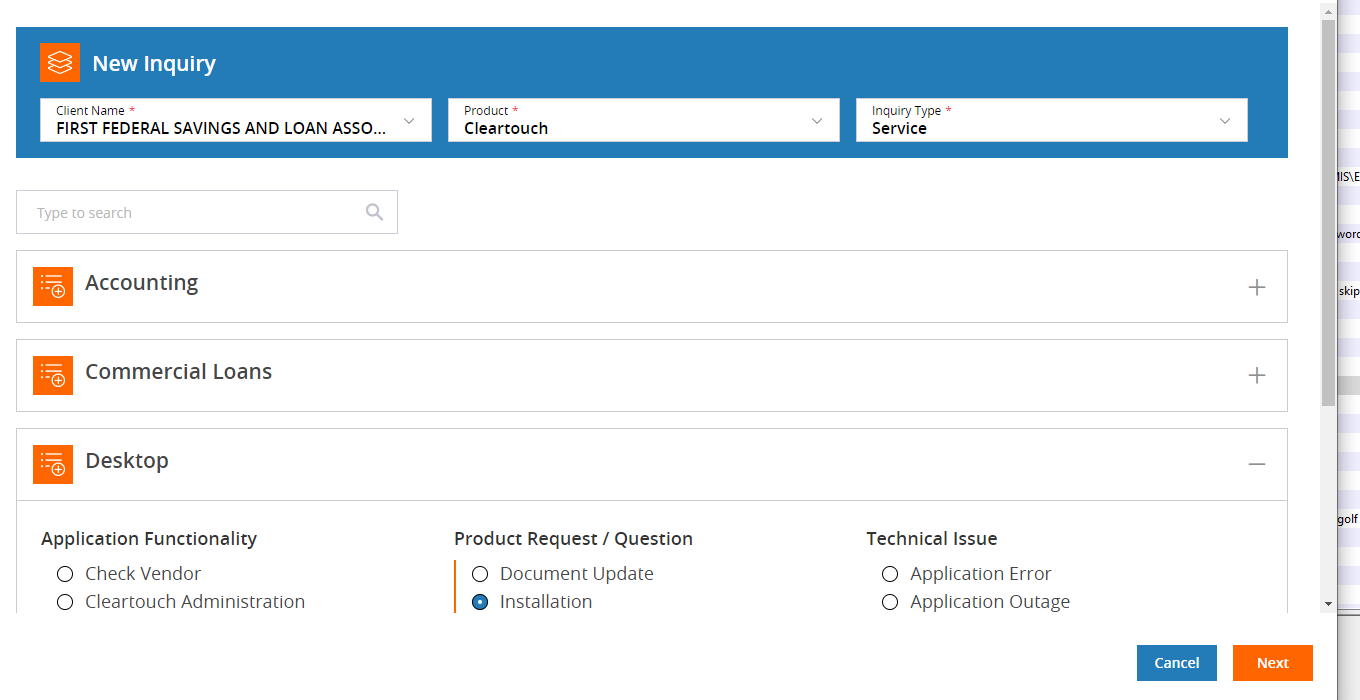Click the Desktop section heading
1360x700 pixels.
(127, 461)
